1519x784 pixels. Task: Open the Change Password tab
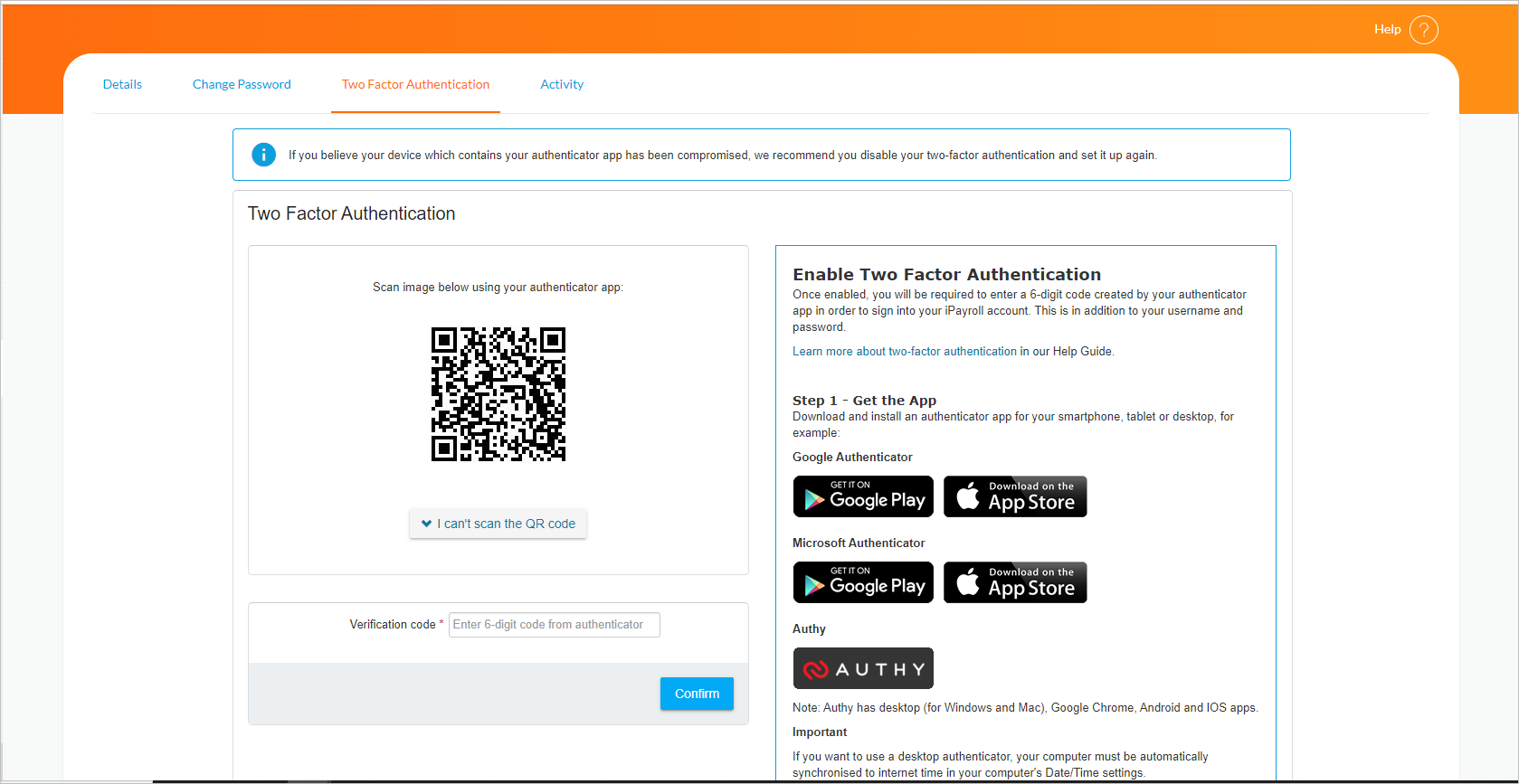click(242, 84)
